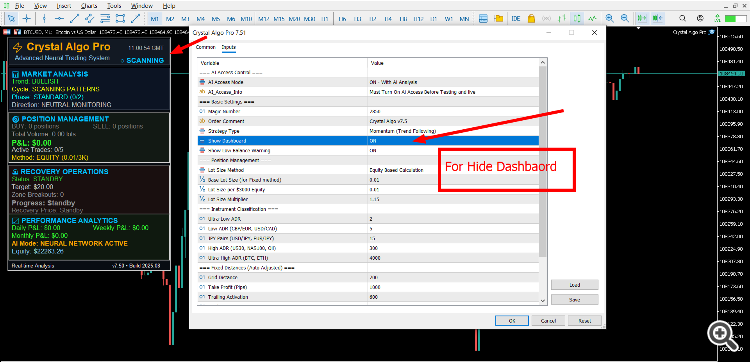Select Base Lot Size value cell
750x362 pixels.
click(453, 180)
